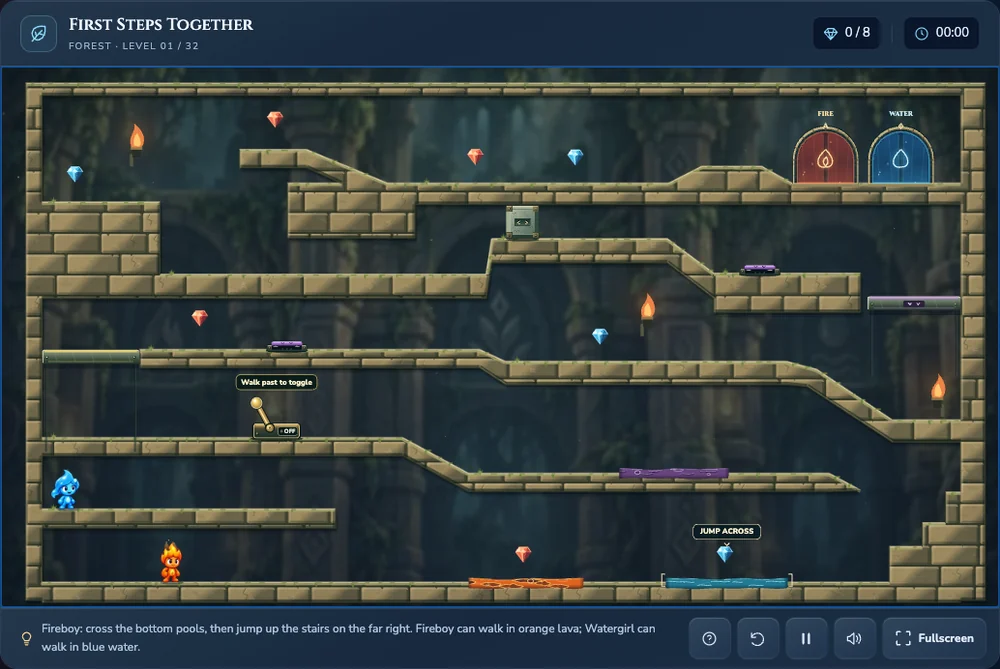The width and height of the screenshot is (1000, 669).
Task: Click the red Fire exit door
Action: 825,155
